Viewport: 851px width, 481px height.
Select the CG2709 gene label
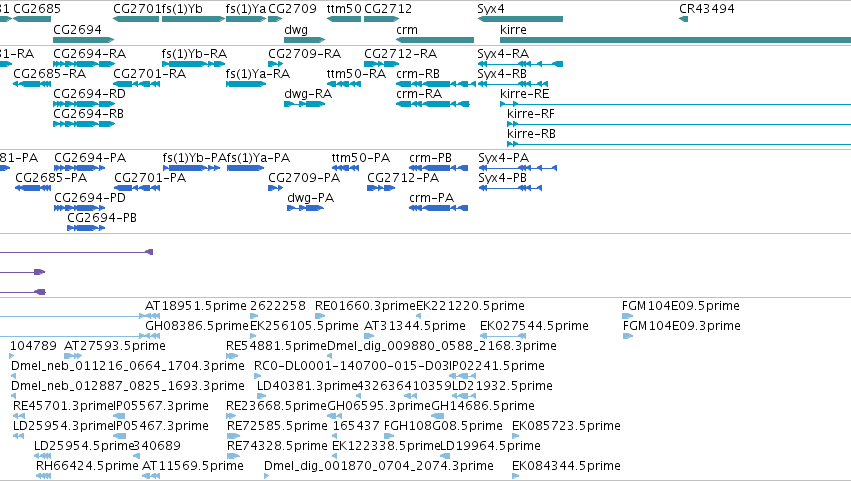coord(293,9)
